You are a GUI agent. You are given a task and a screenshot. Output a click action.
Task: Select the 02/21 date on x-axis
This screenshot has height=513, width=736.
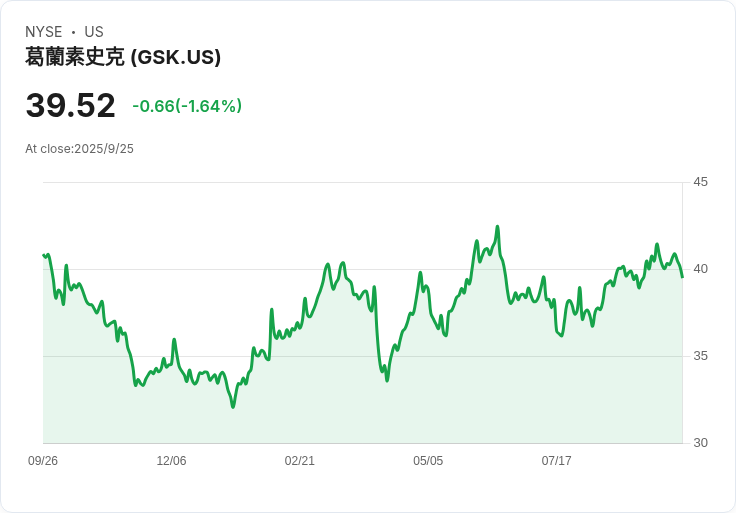pos(299,461)
